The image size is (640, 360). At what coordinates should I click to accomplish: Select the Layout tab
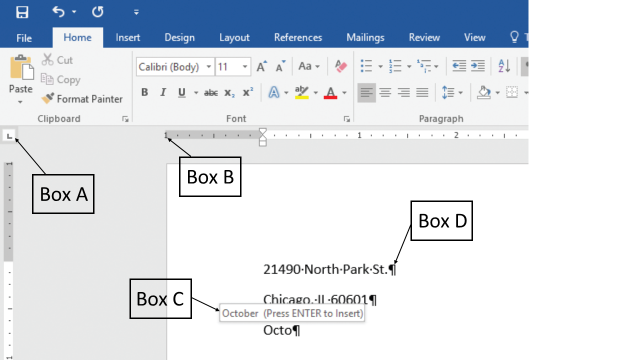[234, 38]
